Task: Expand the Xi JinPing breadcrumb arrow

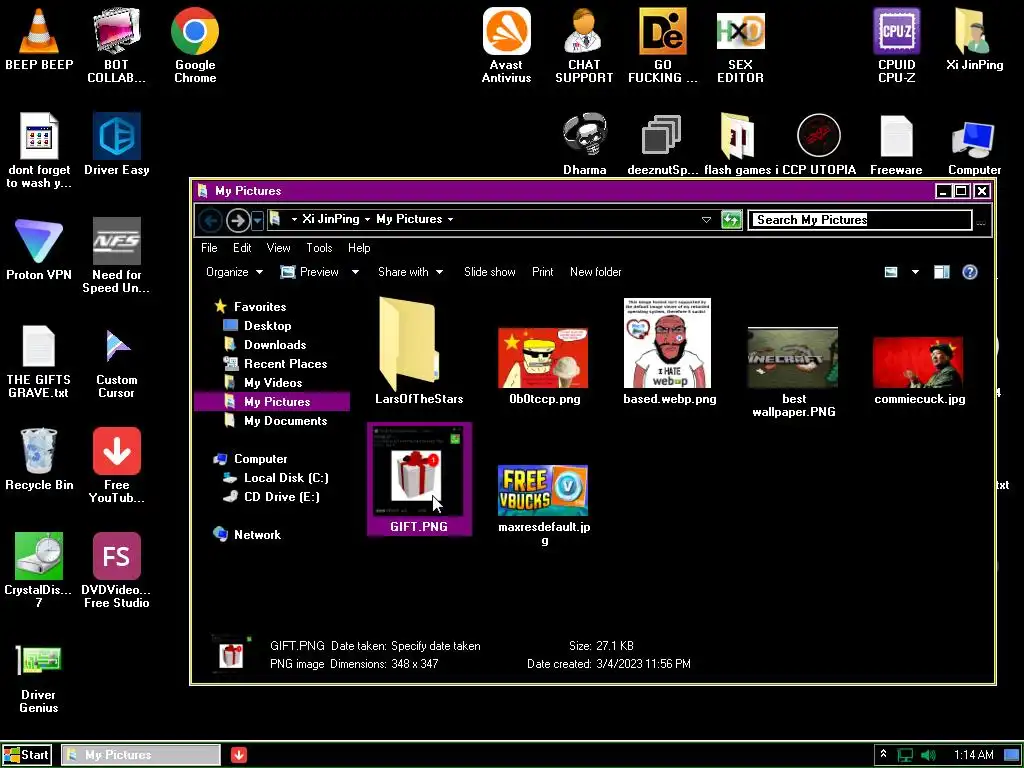Action: (x=367, y=219)
